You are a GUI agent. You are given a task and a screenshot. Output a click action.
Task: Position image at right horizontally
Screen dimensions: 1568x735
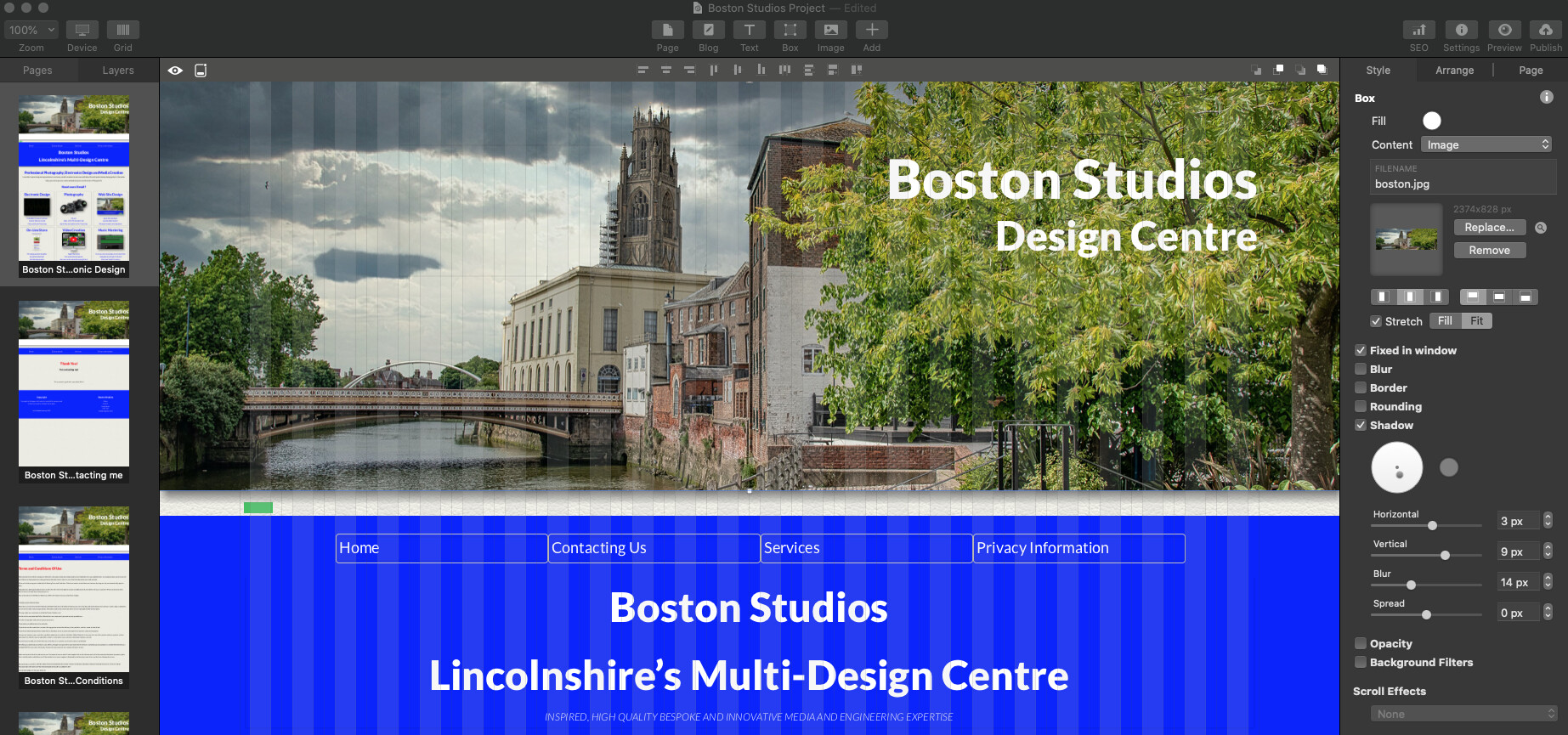click(x=1436, y=297)
